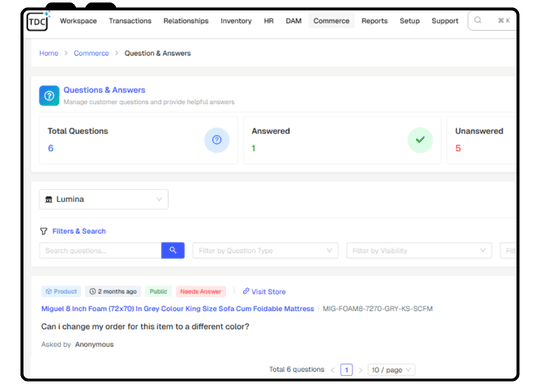Click the store icon beside Lumina
Viewport: 540px width, 384px height.
point(49,200)
